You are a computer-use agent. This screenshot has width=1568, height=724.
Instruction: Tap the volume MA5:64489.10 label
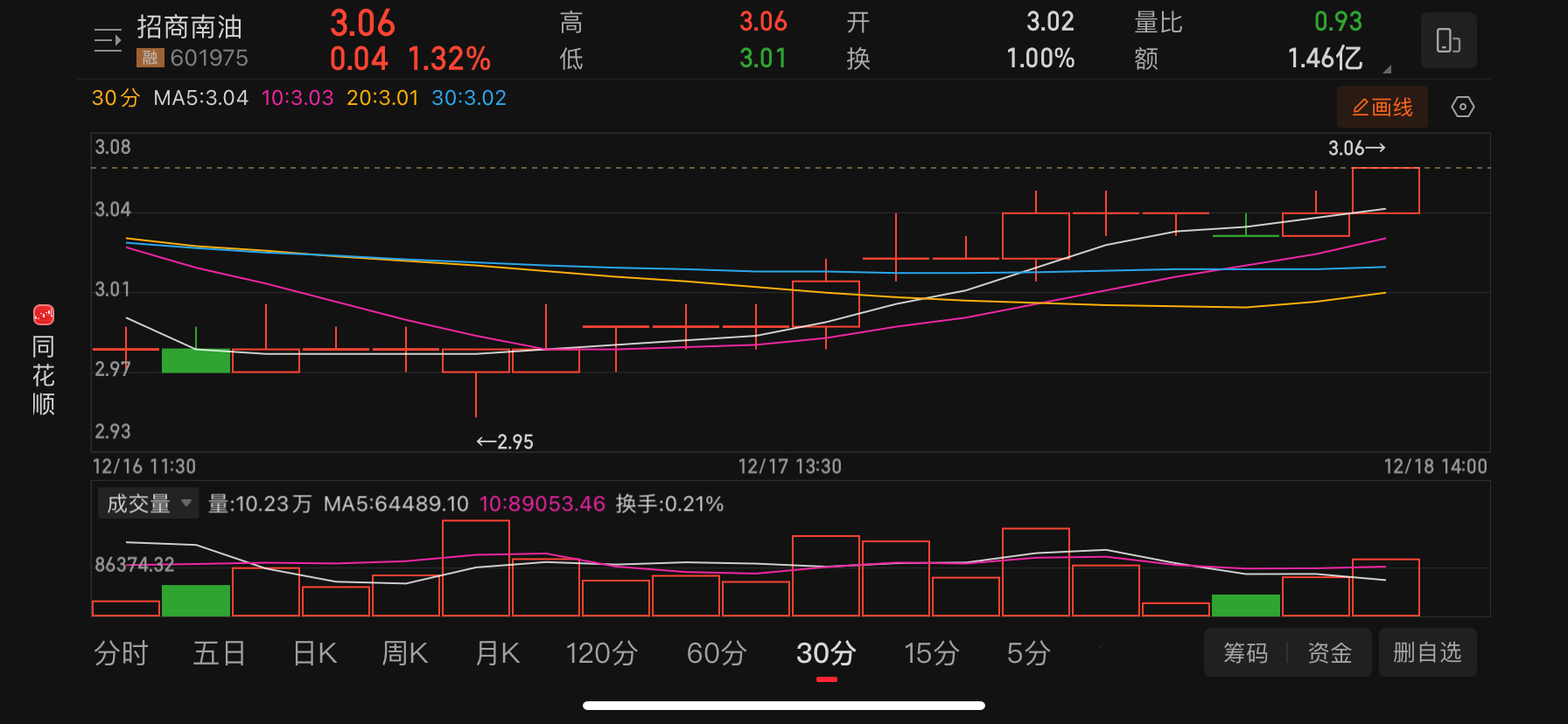tap(396, 504)
